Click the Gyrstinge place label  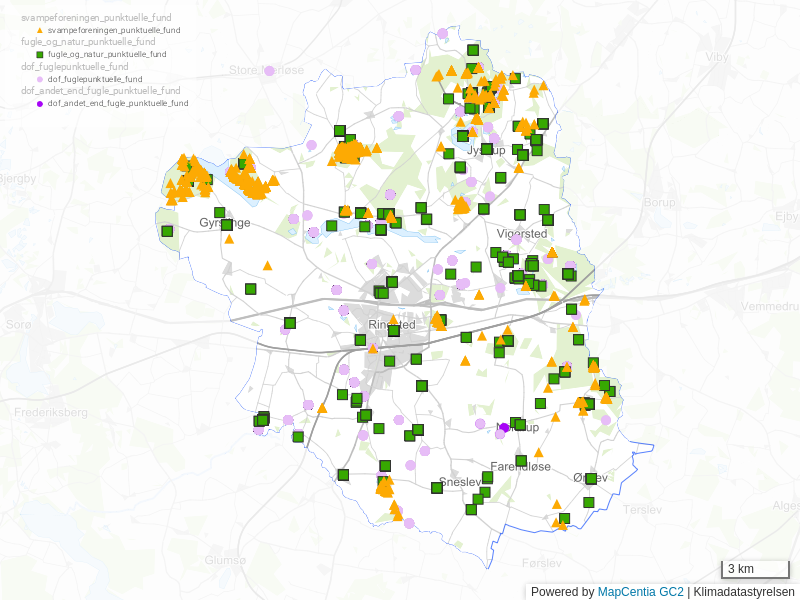click(225, 223)
